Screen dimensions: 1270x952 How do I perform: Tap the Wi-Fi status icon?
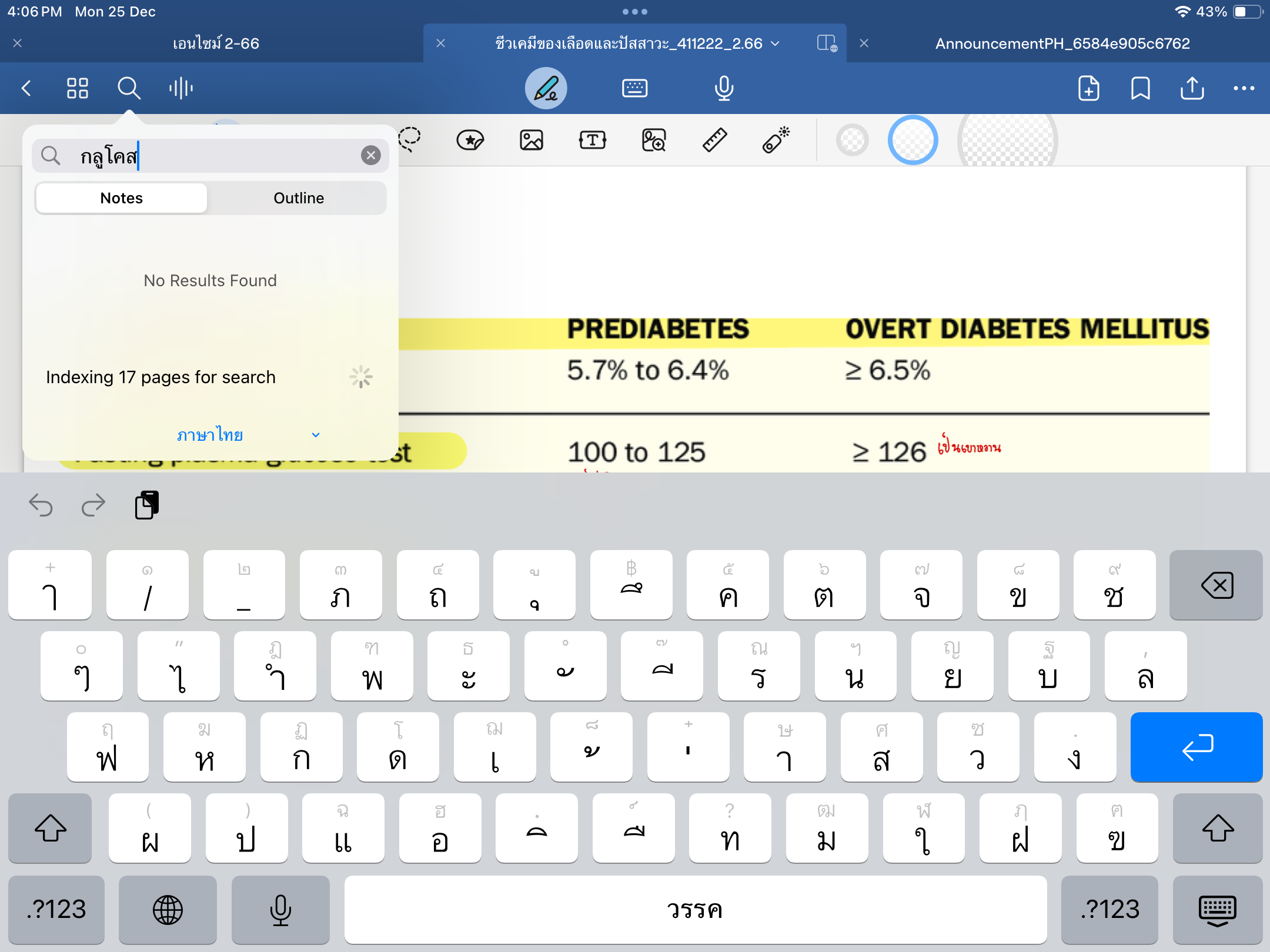pyautogui.click(x=1182, y=11)
